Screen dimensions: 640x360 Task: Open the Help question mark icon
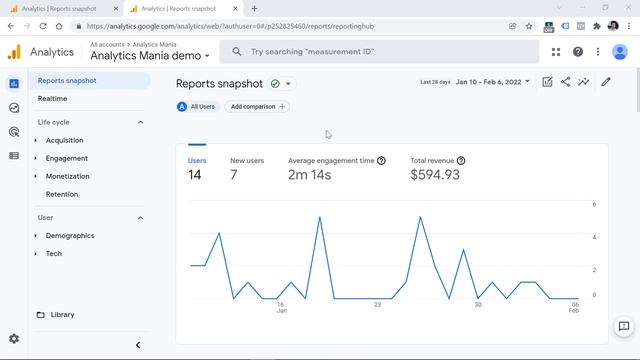pyautogui.click(x=578, y=52)
